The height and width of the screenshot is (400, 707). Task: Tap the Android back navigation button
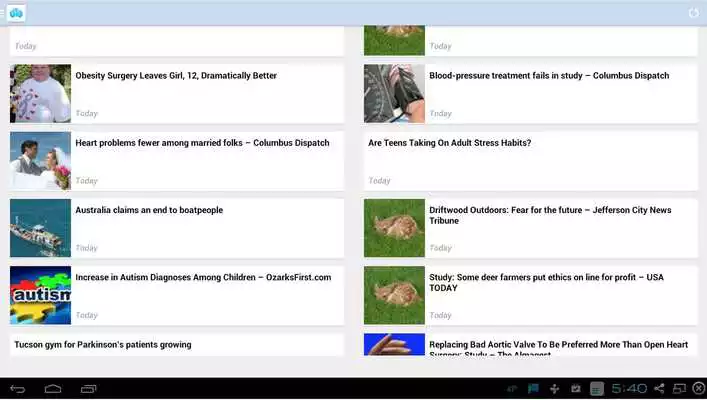click(x=17, y=388)
